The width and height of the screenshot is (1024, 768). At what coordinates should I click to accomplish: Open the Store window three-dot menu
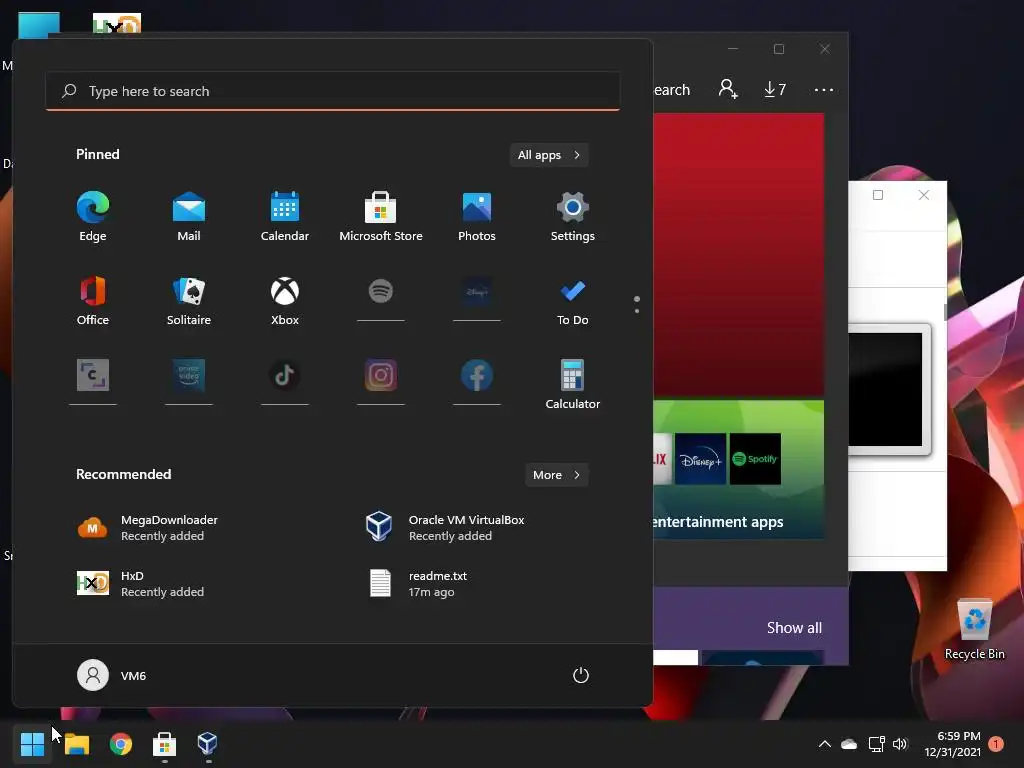tap(824, 89)
